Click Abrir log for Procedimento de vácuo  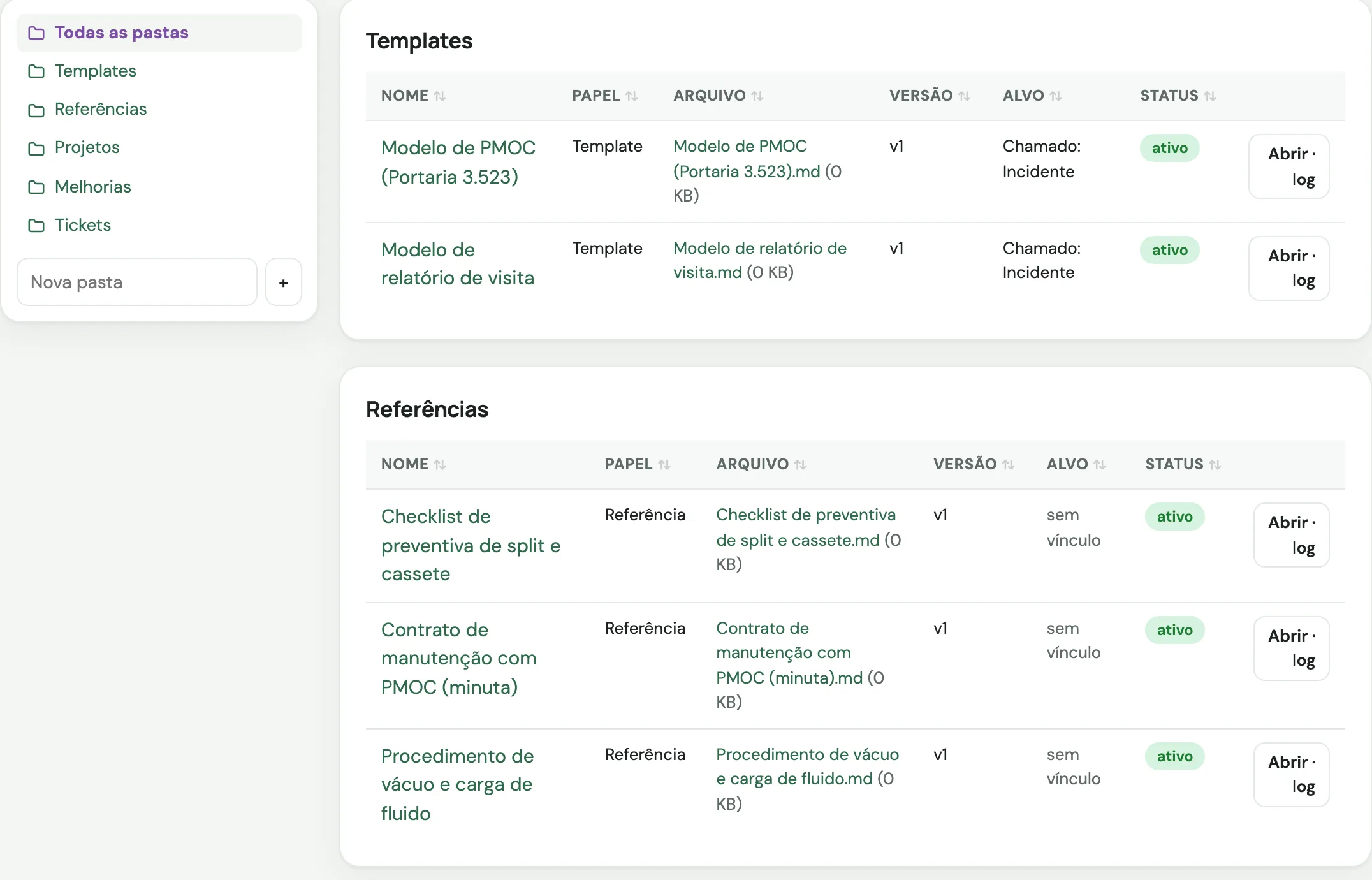pos(1292,775)
